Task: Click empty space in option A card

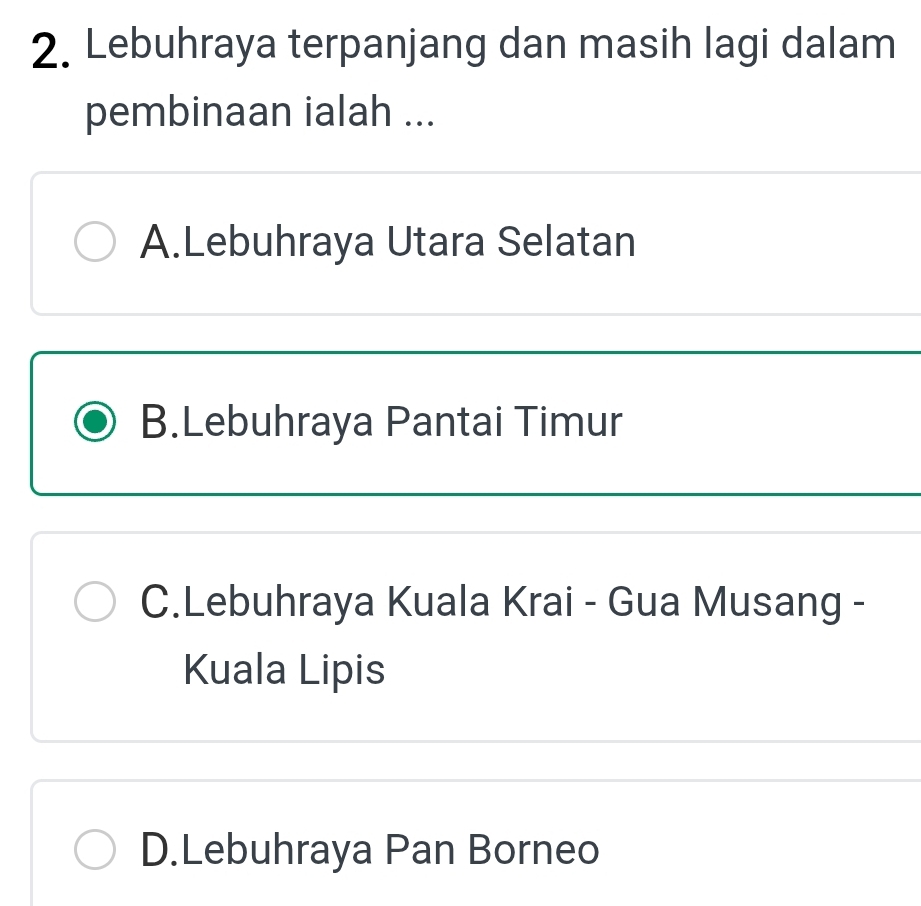Action: click(780, 244)
